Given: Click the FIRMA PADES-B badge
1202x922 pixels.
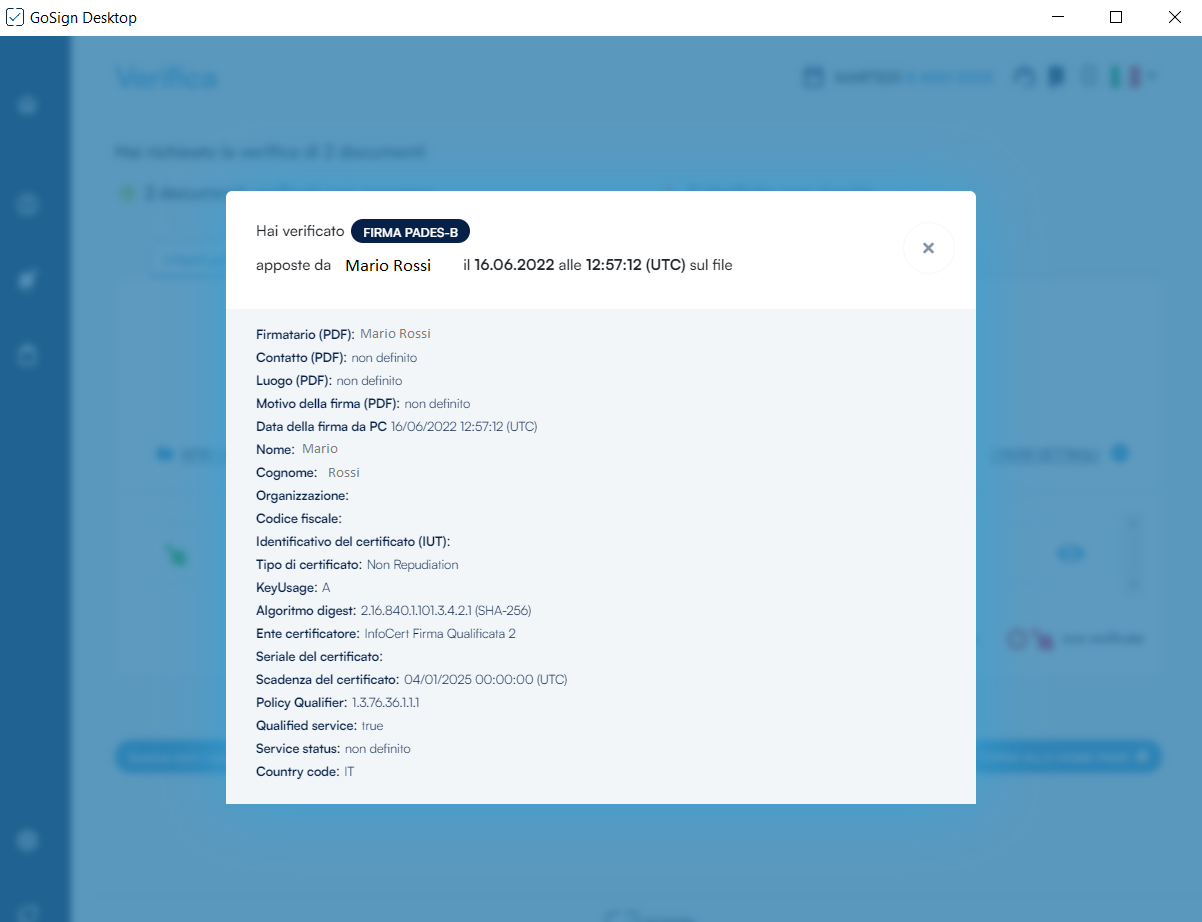Looking at the screenshot, I should pyautogui.click(x=410, y=232).
